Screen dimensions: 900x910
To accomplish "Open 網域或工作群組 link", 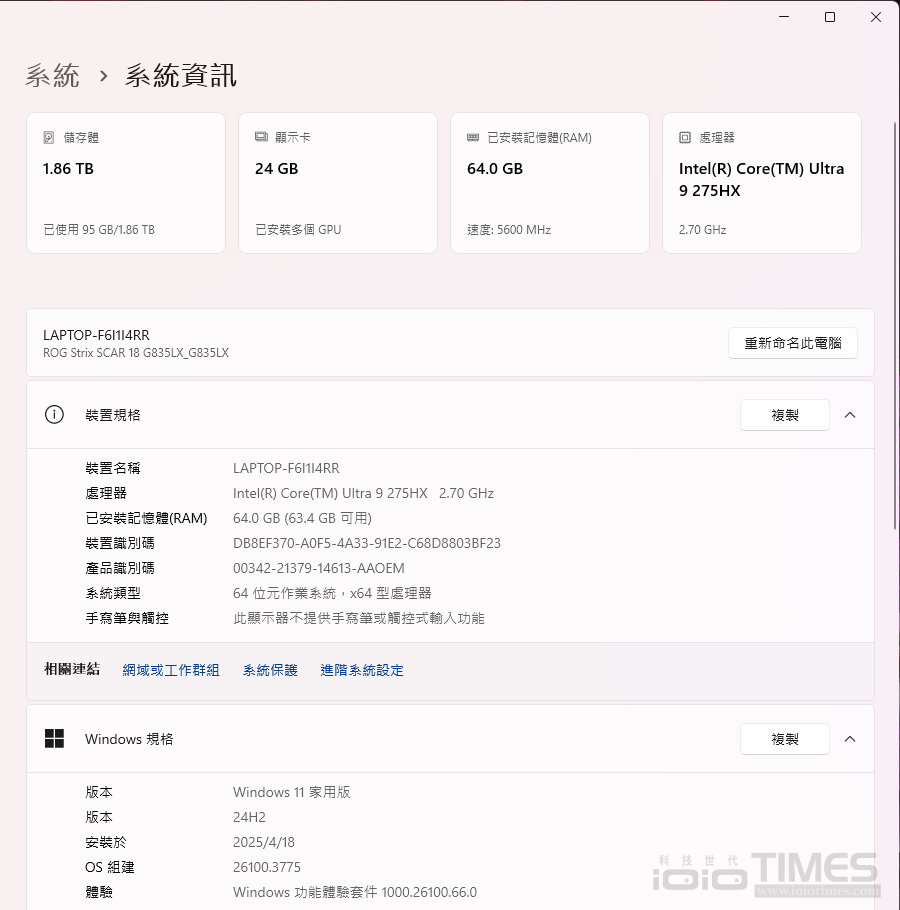I will pyautogui.click(x=171, y=670).
